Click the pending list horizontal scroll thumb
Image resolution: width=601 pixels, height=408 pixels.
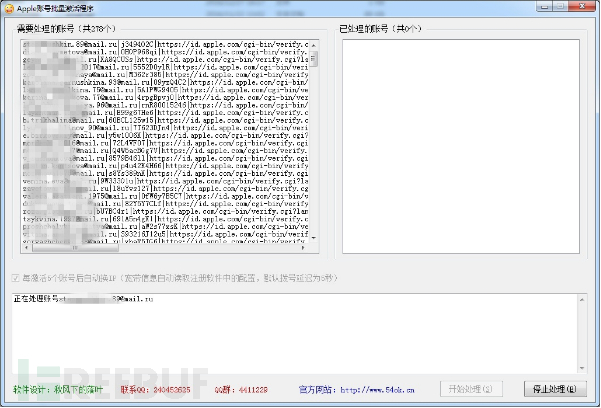pyautogui.click(x=75, y=248)
